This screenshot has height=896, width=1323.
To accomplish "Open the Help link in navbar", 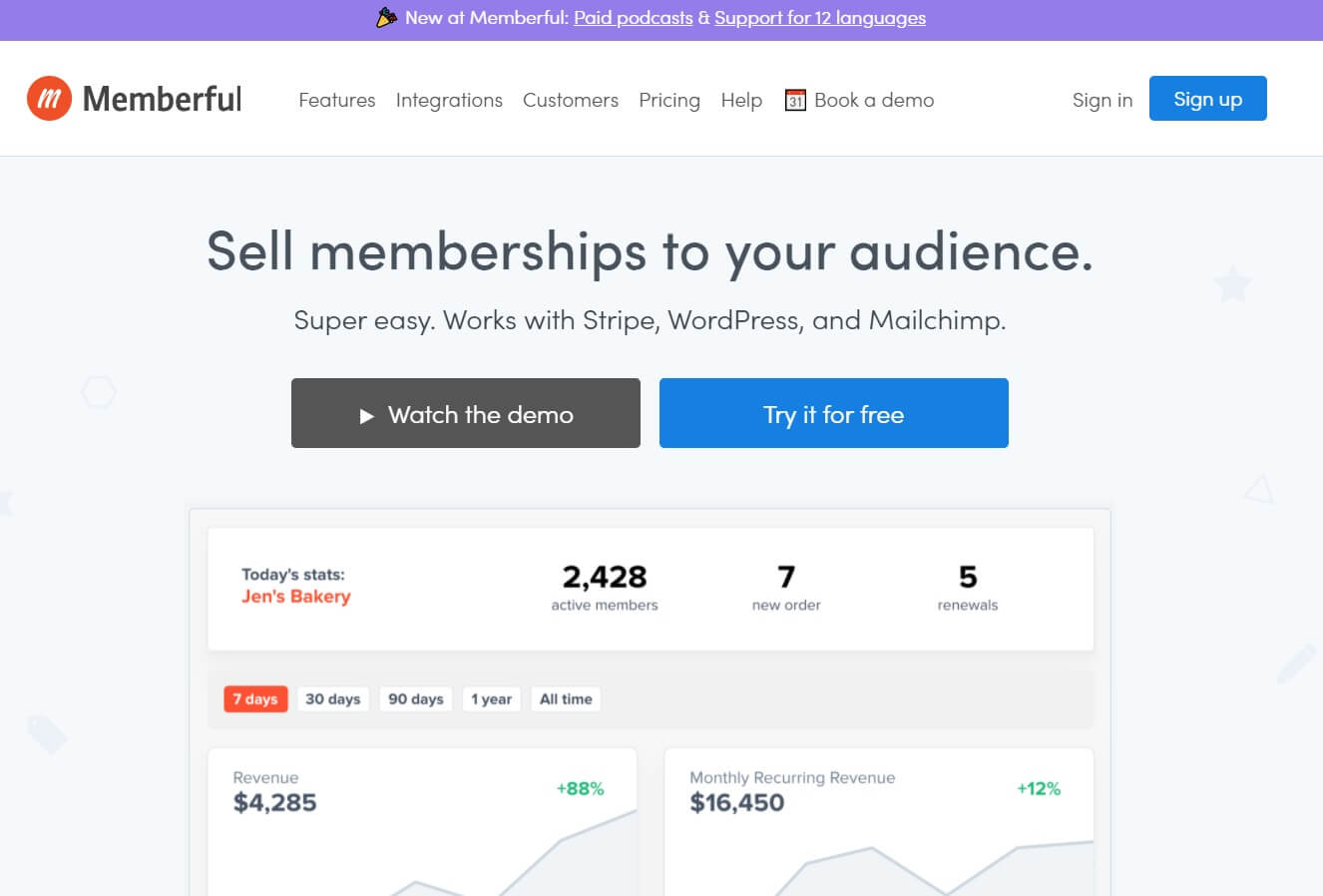I will [741, 100].
